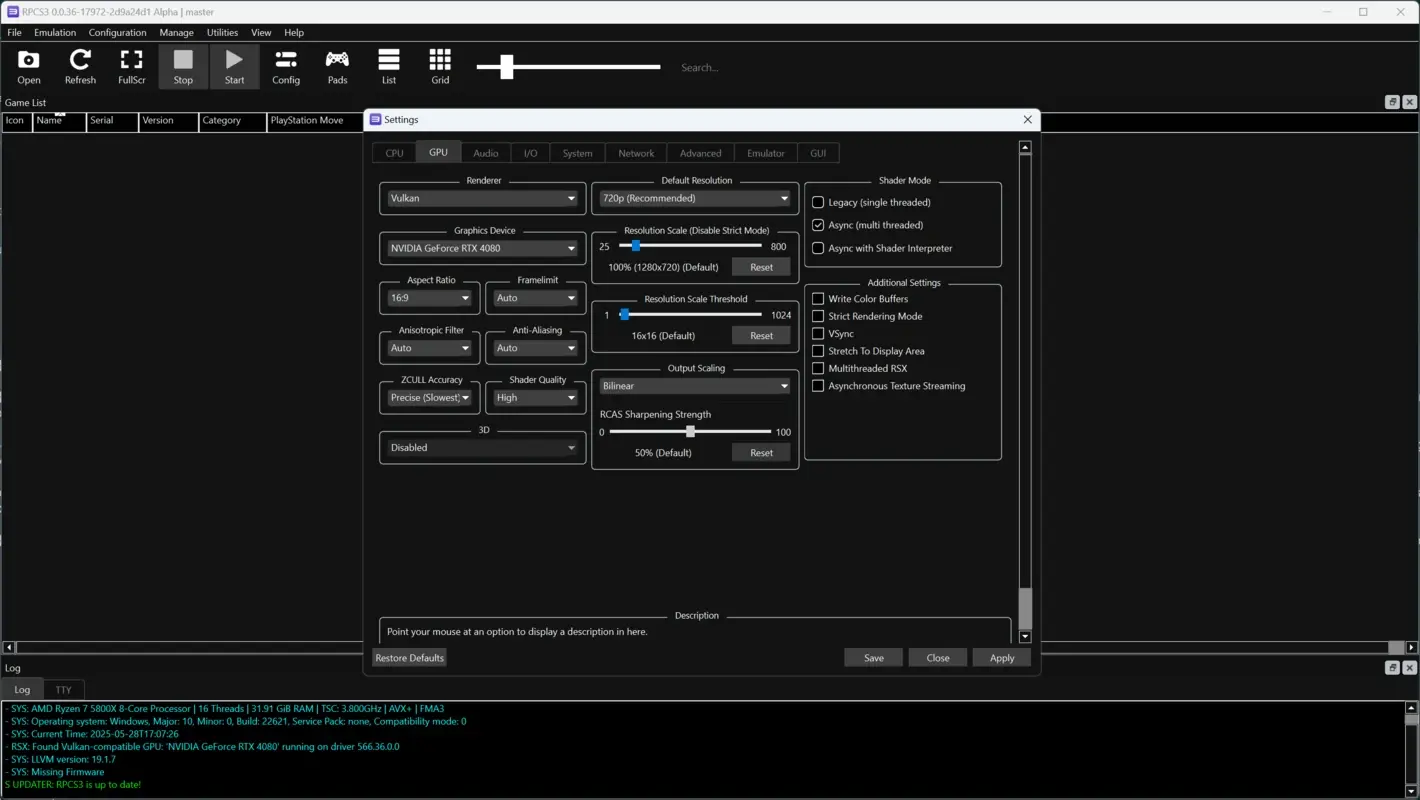The height and width of the screenshot is (800, 1420).
Task: Click the FullScr icon for fullscreen mode
Action: [131, 66]
